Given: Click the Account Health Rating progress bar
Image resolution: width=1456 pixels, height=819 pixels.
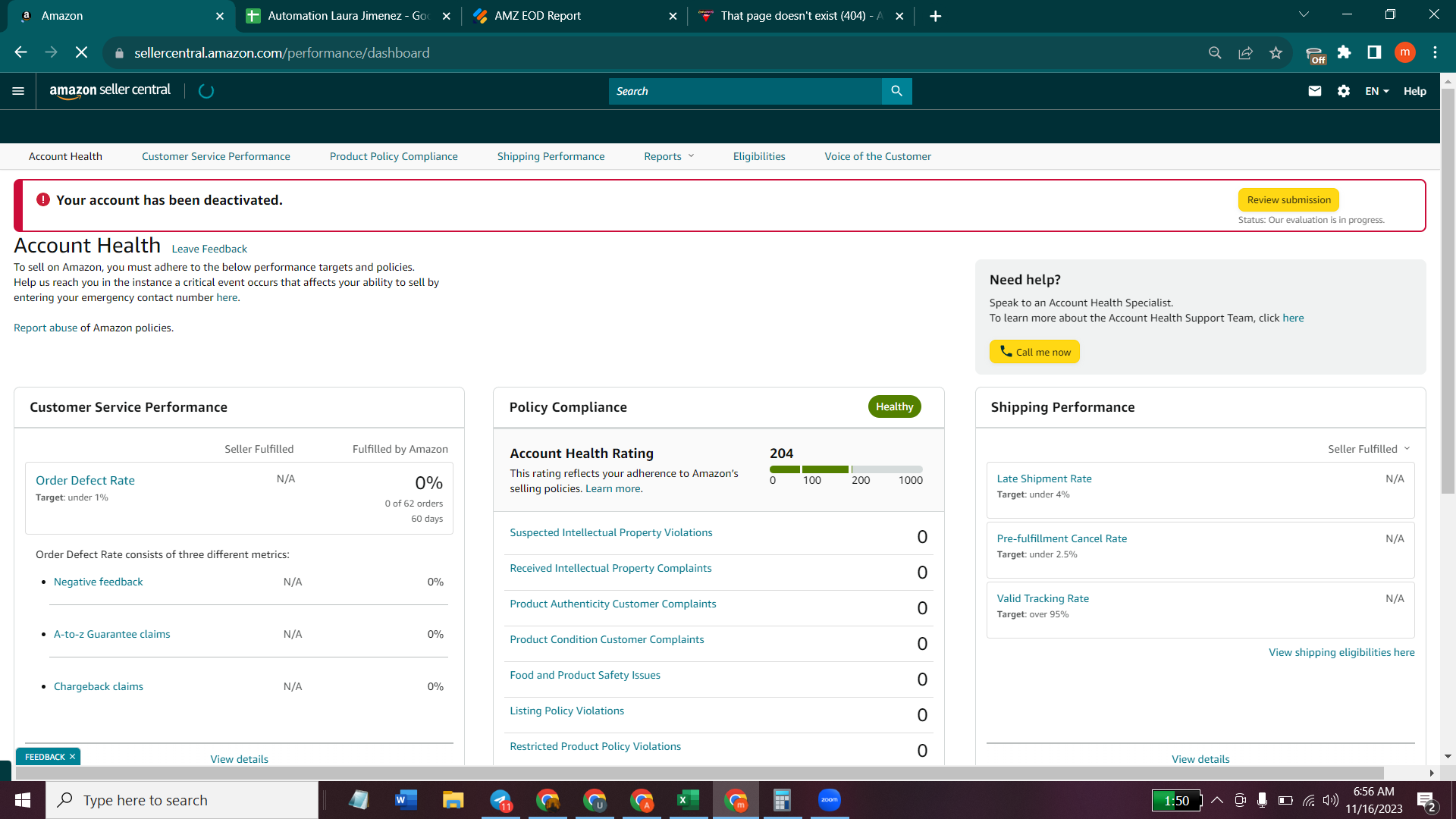Looking at the screenshot, I should pos(846,469).
